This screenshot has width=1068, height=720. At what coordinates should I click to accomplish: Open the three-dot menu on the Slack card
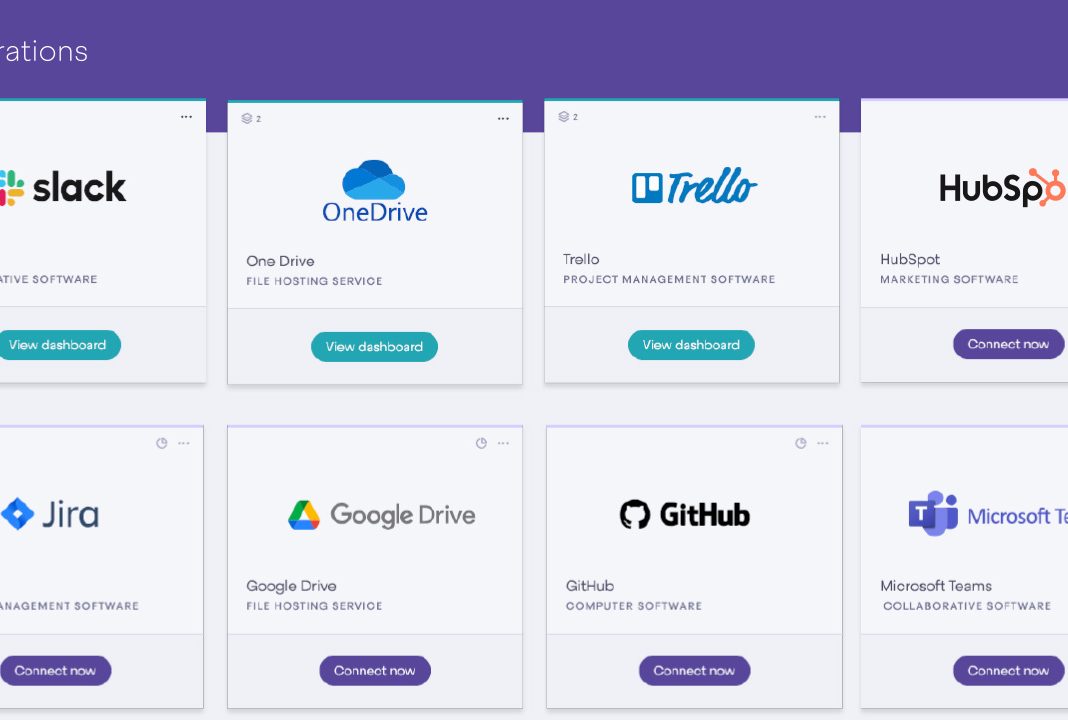click(186, 117)
